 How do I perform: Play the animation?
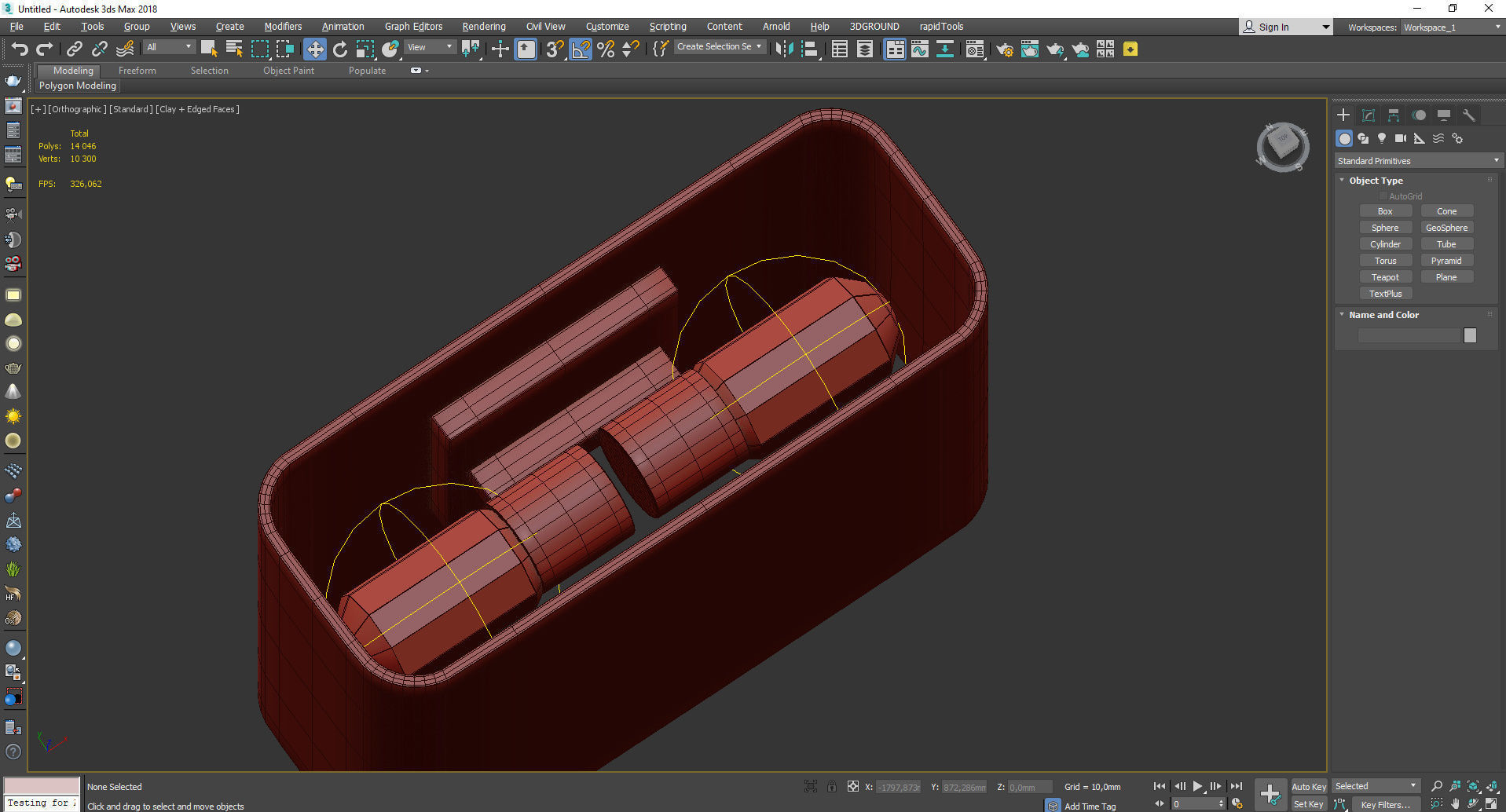coord(1197,786)
